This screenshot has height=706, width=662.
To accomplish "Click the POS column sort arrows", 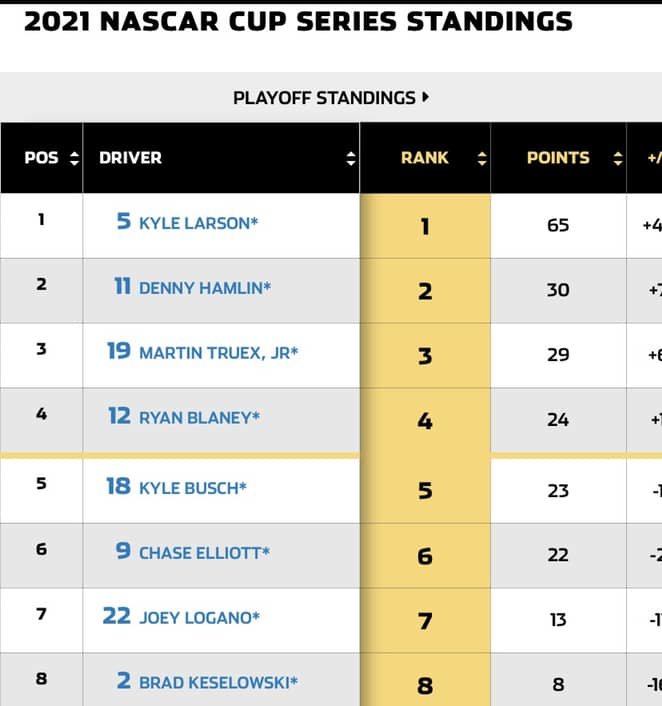I will [74, 158].
